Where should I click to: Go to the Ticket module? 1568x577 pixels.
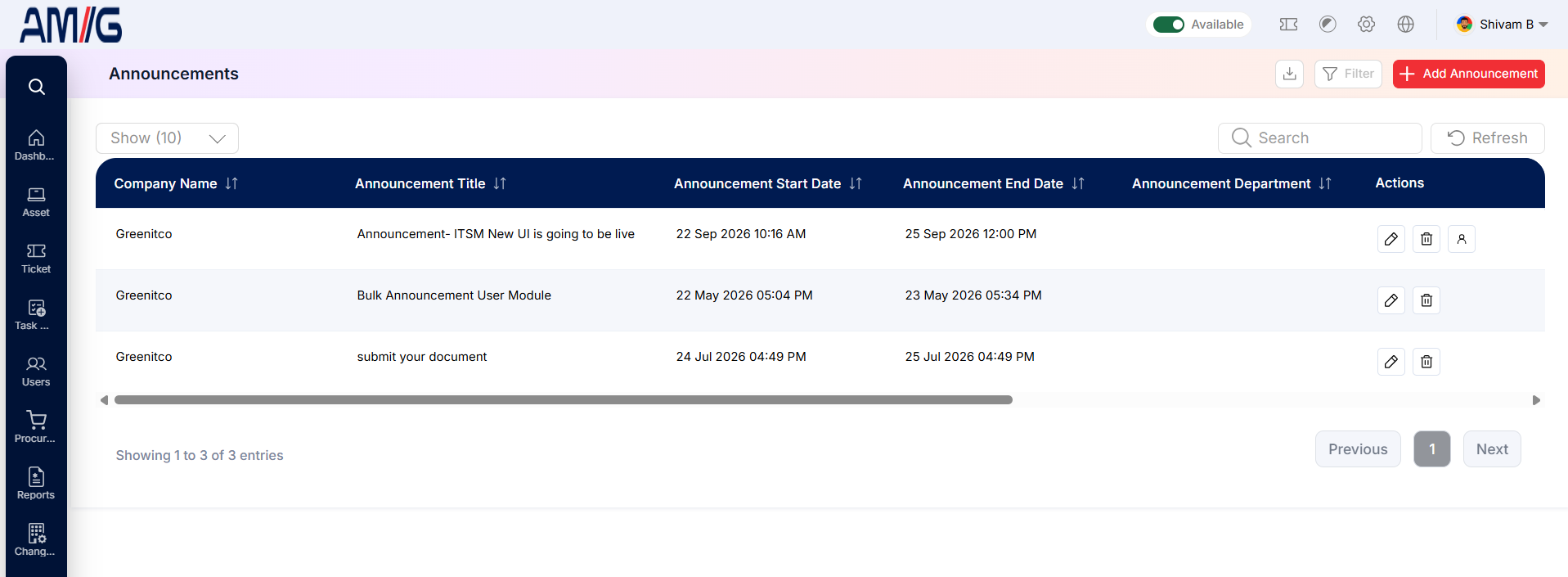pos(36,258)
